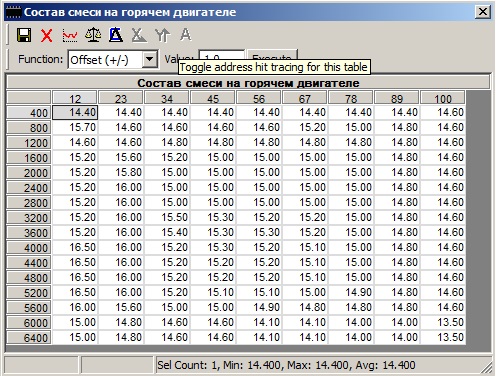Select cell 13.50 in row 6000

click(x=443, y=322)
